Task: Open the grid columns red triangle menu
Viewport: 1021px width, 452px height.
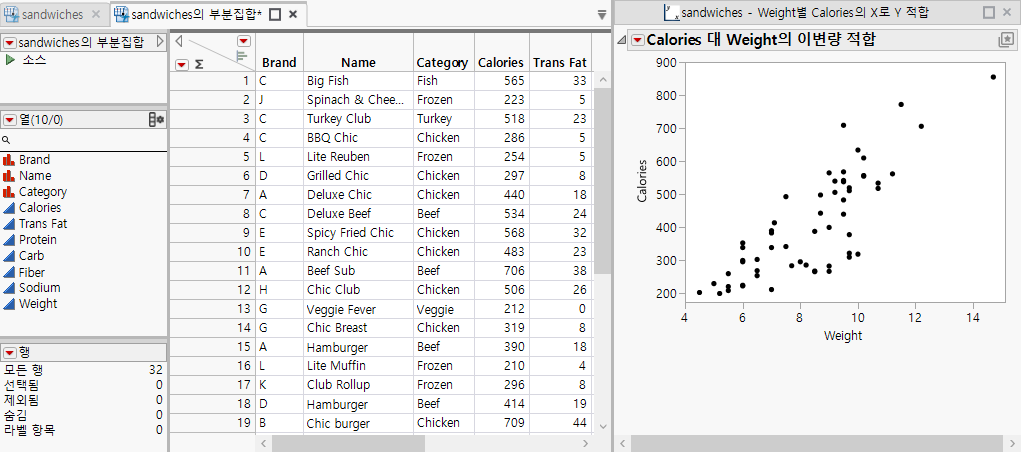Action: pyautogui.click(x=244, y=42)
